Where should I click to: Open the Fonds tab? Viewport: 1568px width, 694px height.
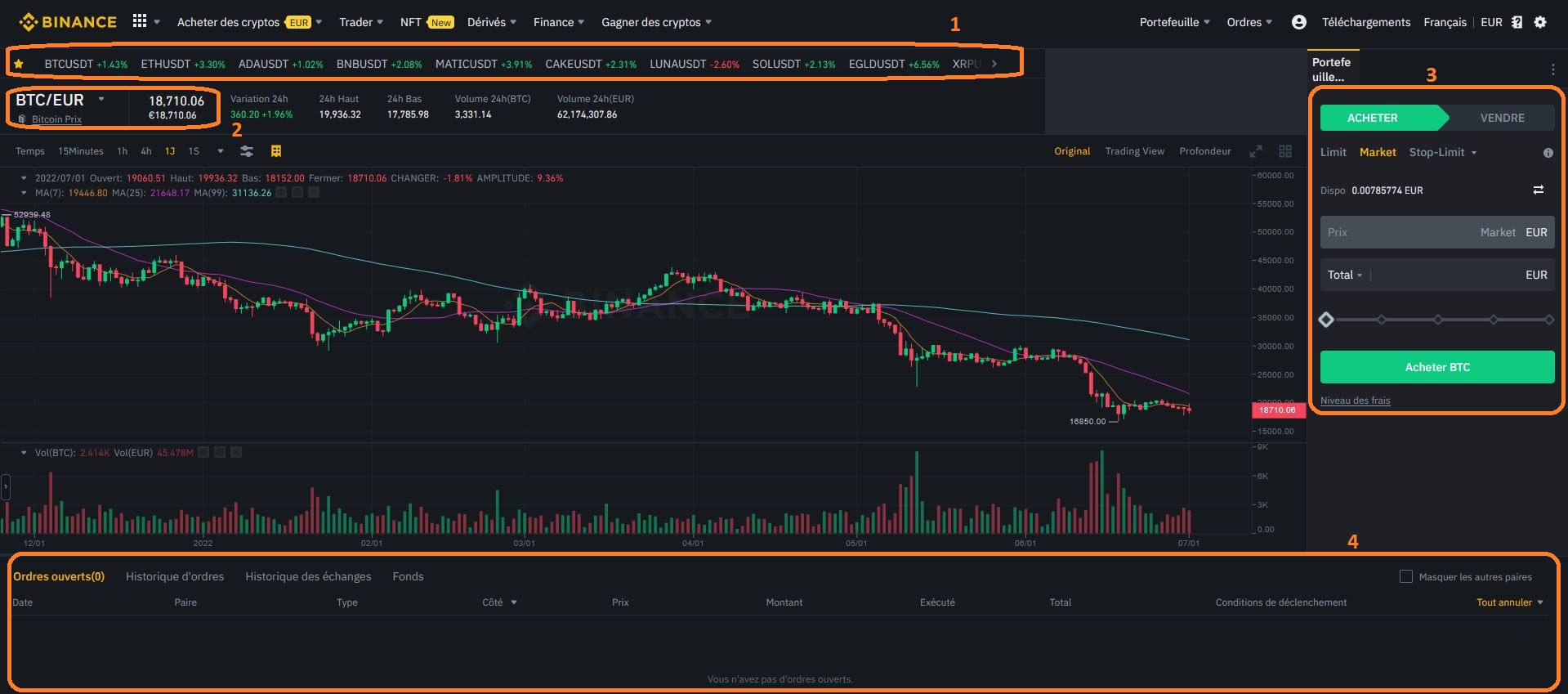pyautogui.click(x=408, y=576)
